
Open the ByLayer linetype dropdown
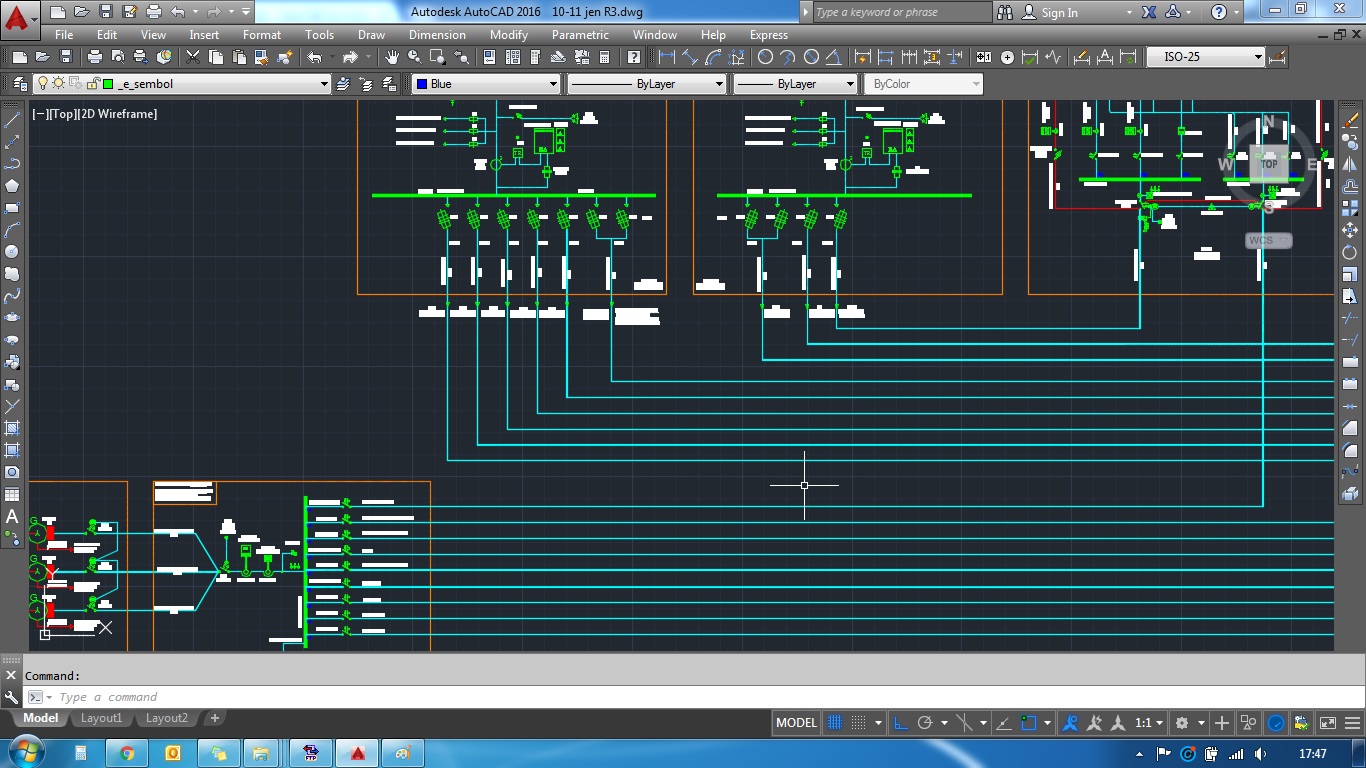coord(718,84)
